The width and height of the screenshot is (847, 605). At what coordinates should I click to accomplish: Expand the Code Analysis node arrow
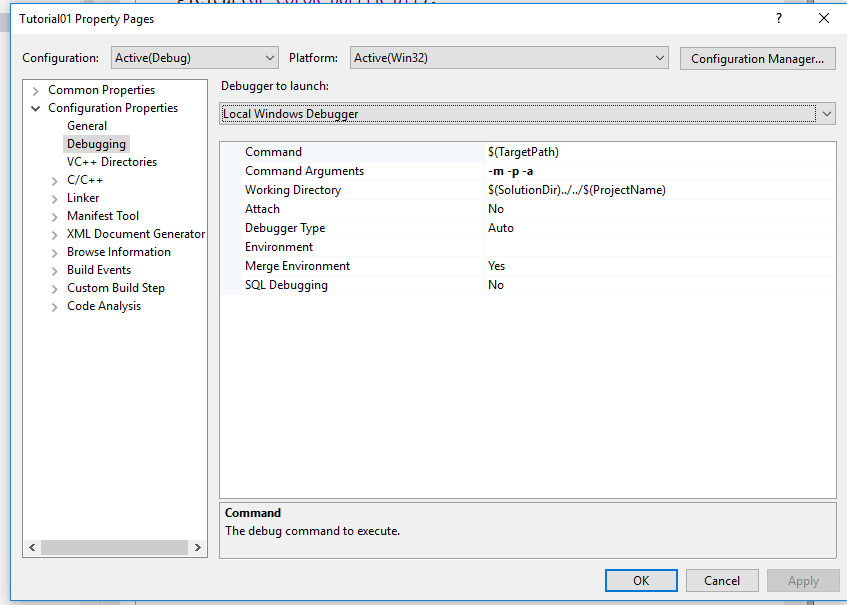point(55,307)
